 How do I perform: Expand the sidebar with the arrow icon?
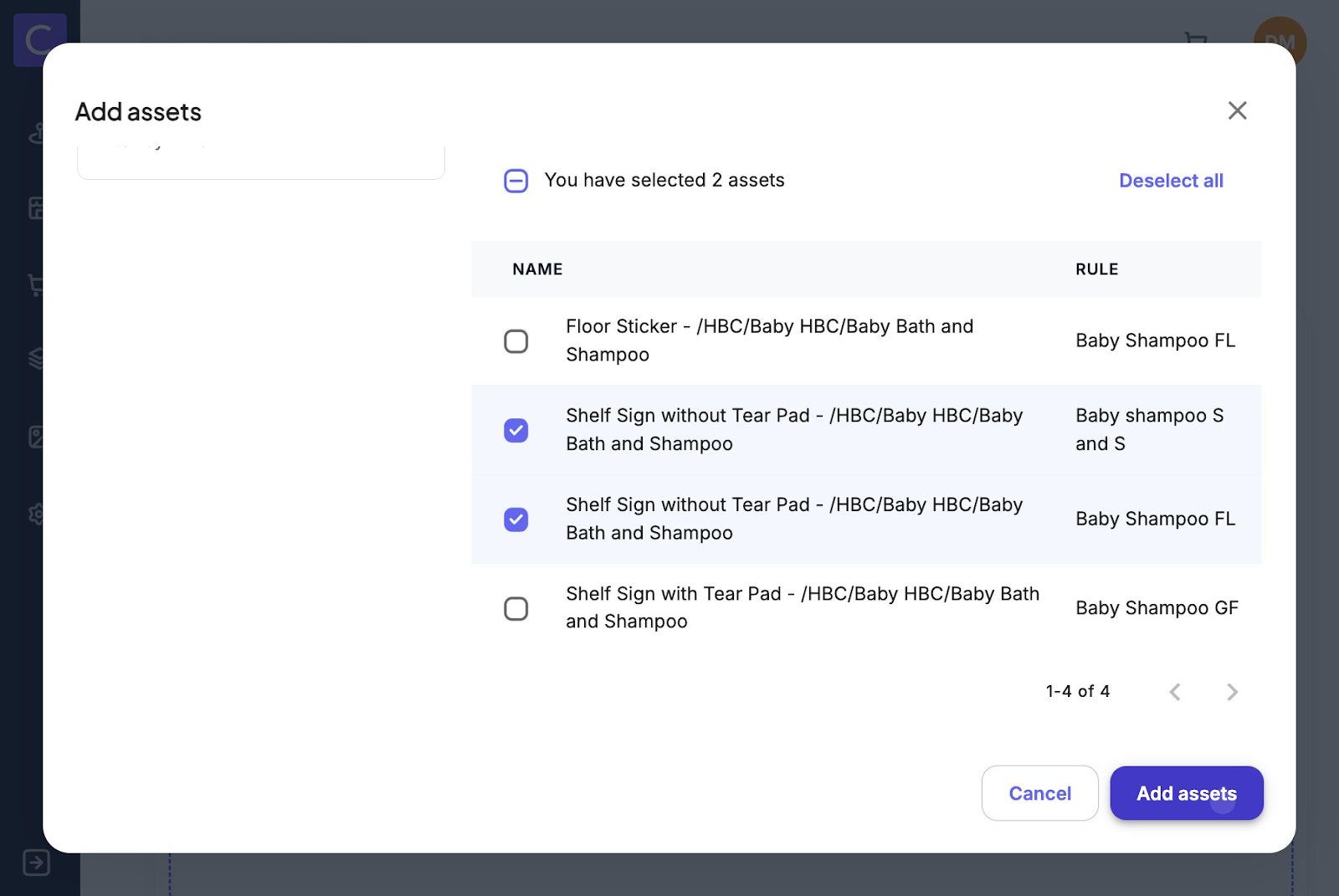(x=37, y=863)
